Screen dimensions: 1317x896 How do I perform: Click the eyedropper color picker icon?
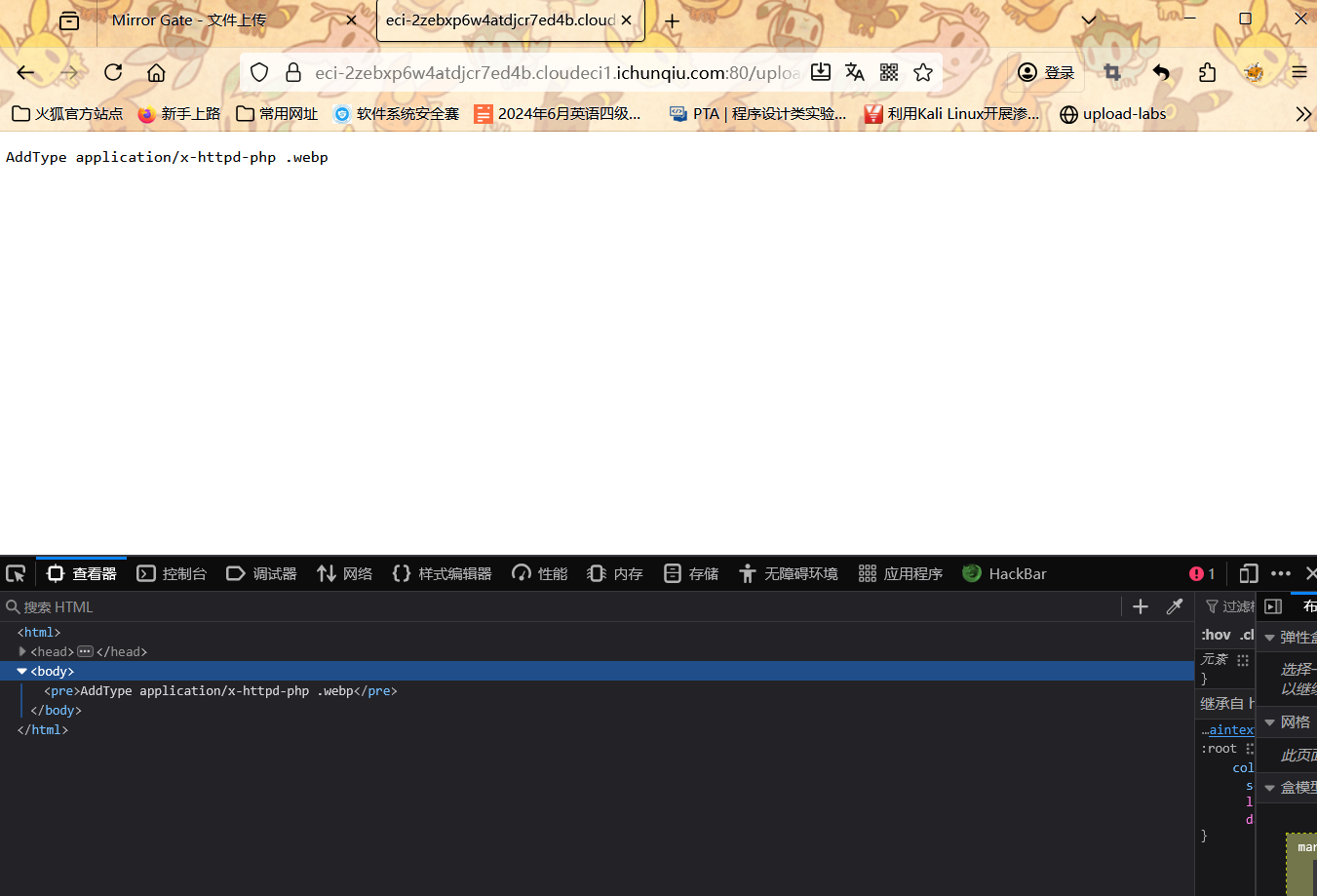tap(1175, 606)
